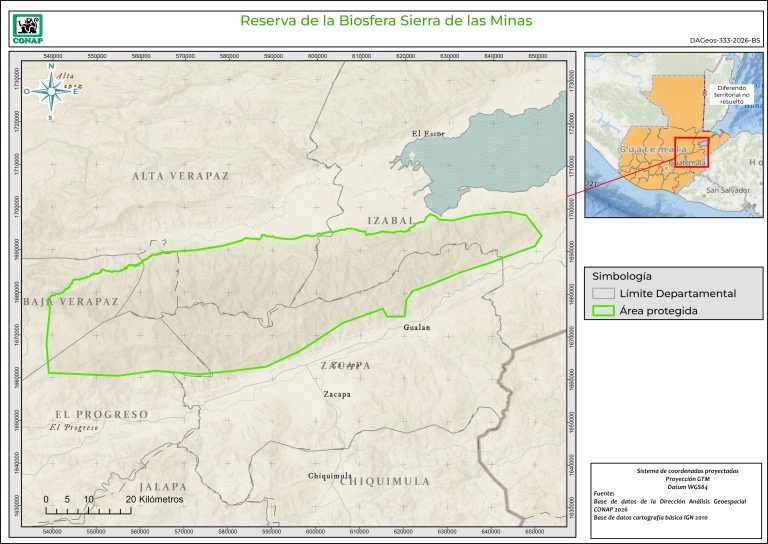Click the green Área protegida legend symbol

coord(602,311)
